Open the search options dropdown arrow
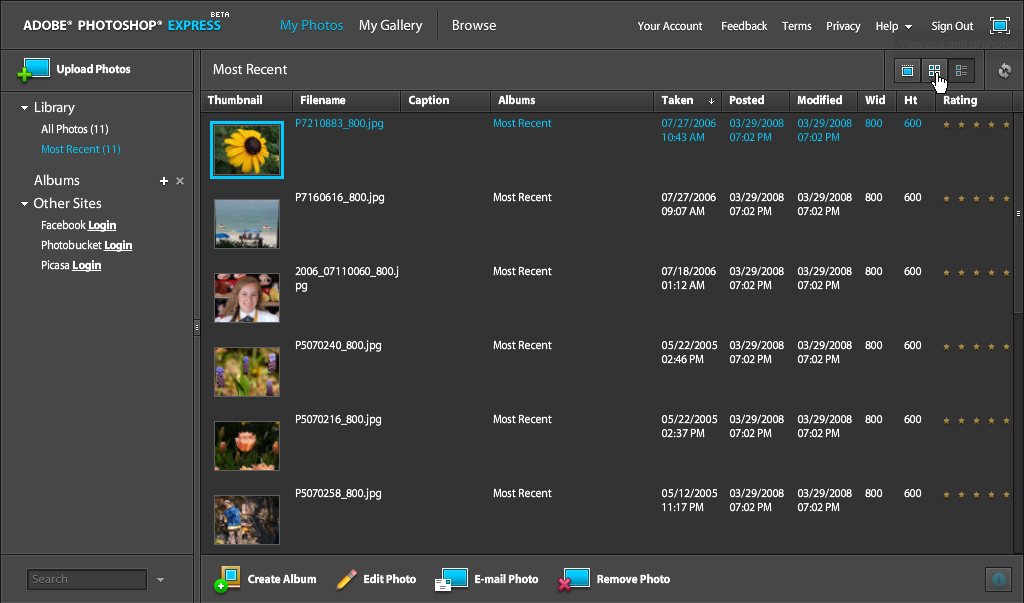The image size is (1024, 603). pos(160,580)
